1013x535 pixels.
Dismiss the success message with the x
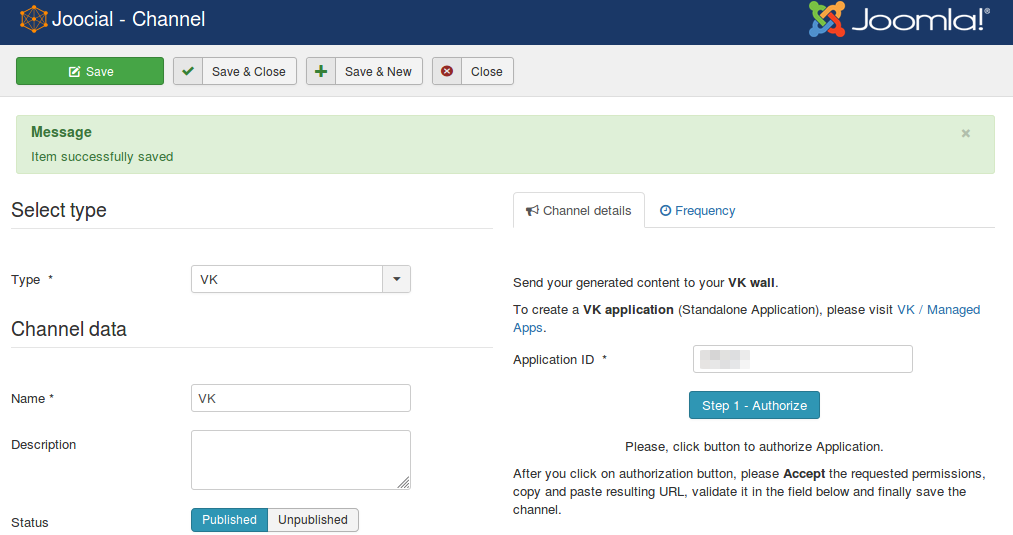pyautogui.click(x=966, y=133)
